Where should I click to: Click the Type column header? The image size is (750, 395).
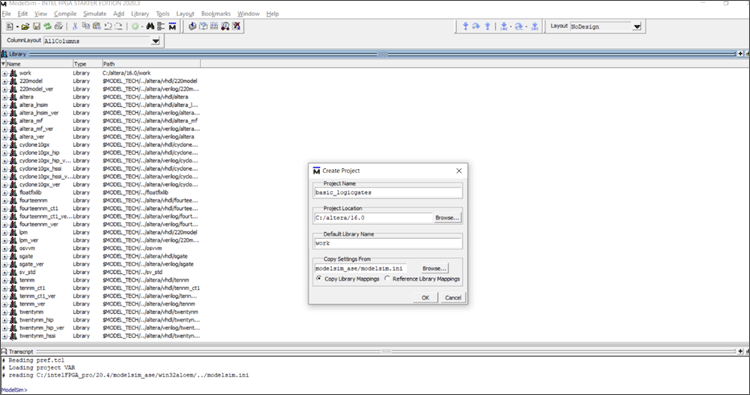[x=87, y=64]
